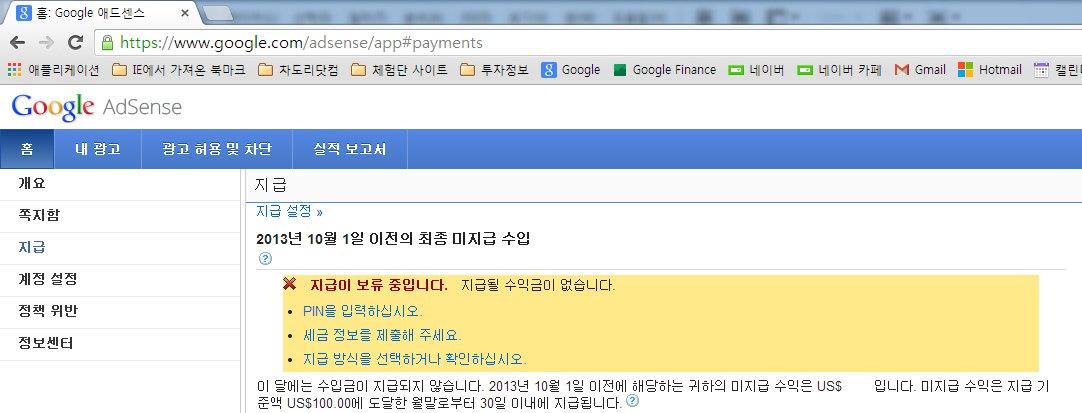The height and width of the screenshot is (413, 1082).
Task: Select the 홈 navigation tab
Action: 27,149
